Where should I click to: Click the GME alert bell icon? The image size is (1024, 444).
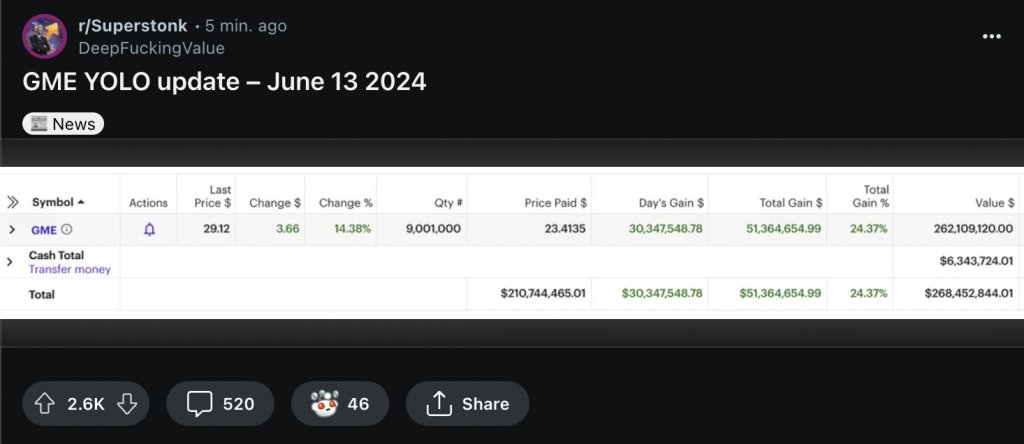pos(149,229)
